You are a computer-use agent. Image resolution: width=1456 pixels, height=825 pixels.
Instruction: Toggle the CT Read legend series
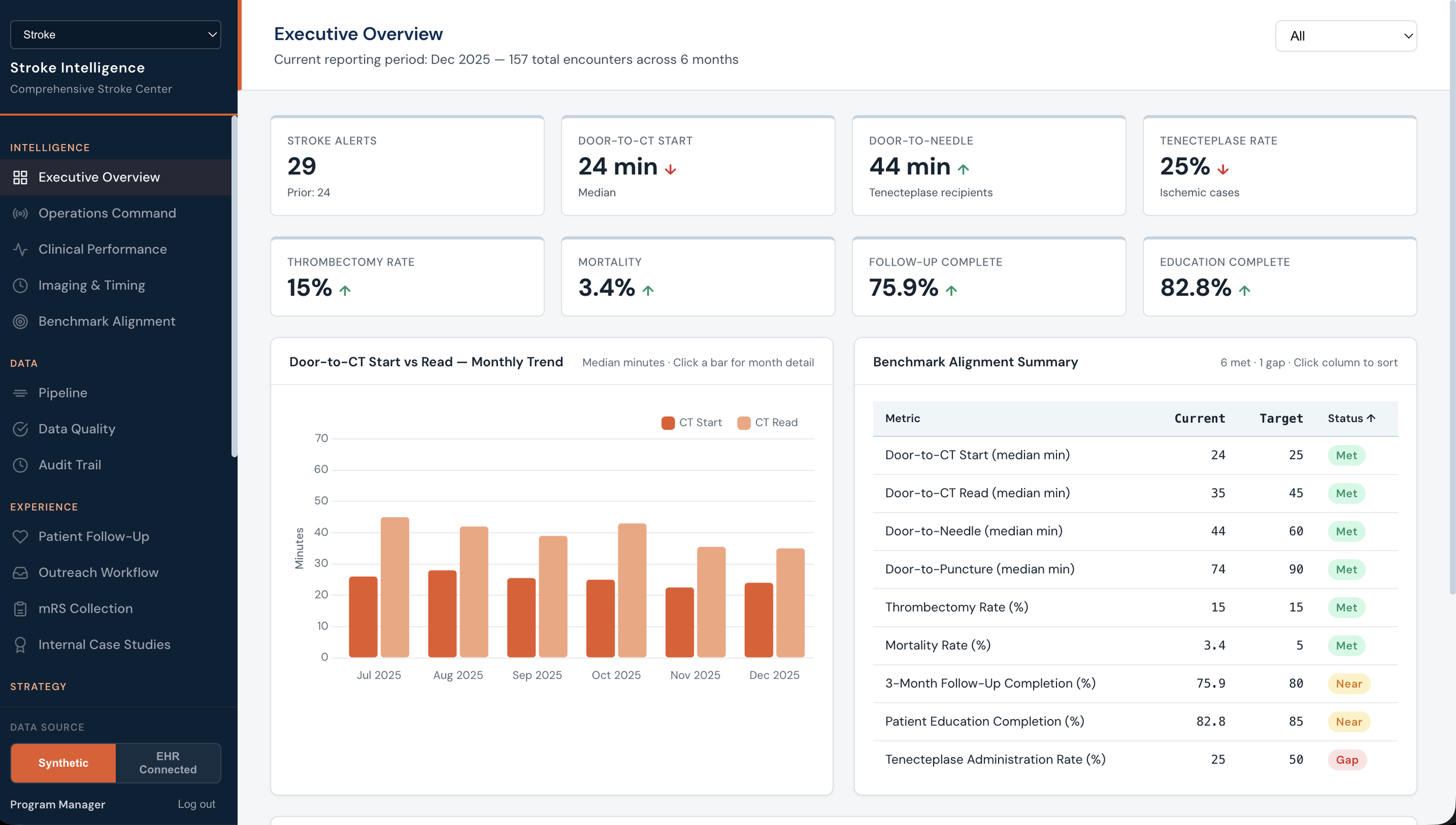[768, 423]
